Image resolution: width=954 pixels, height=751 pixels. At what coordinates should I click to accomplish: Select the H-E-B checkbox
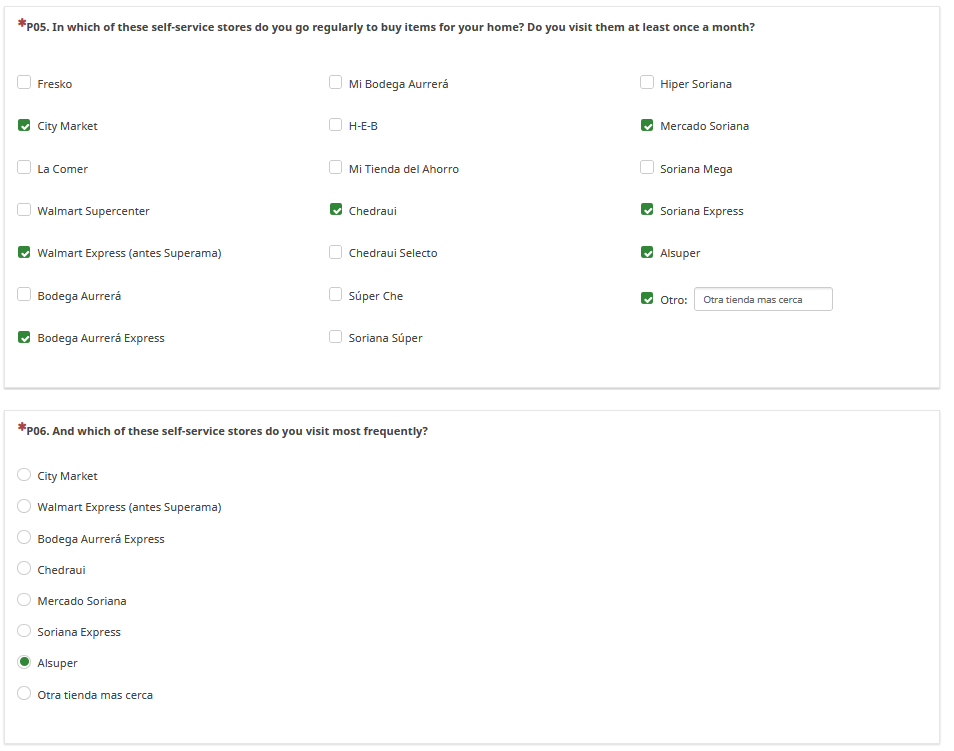tap(336, 125)
